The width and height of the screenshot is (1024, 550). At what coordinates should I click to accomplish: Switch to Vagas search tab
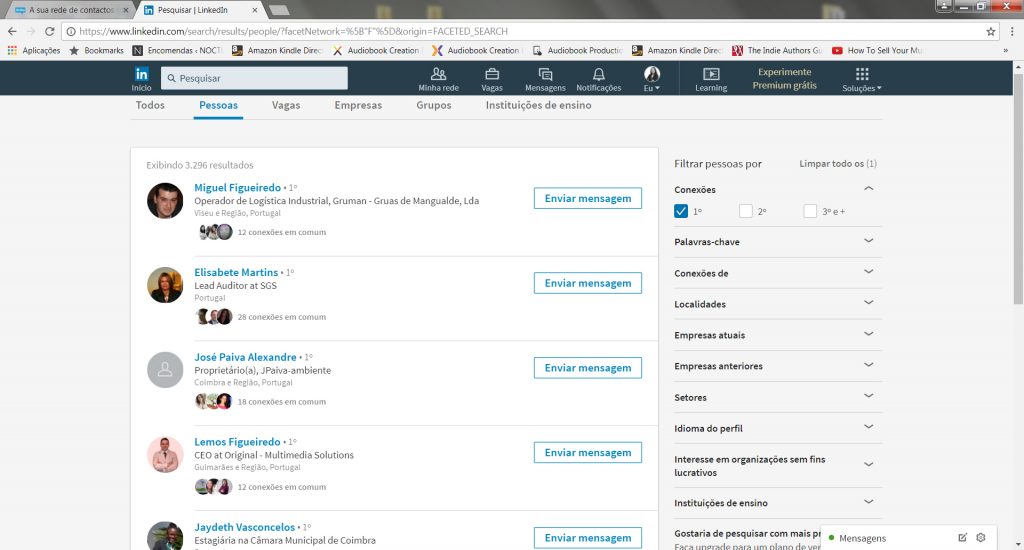tap(286, 105)
